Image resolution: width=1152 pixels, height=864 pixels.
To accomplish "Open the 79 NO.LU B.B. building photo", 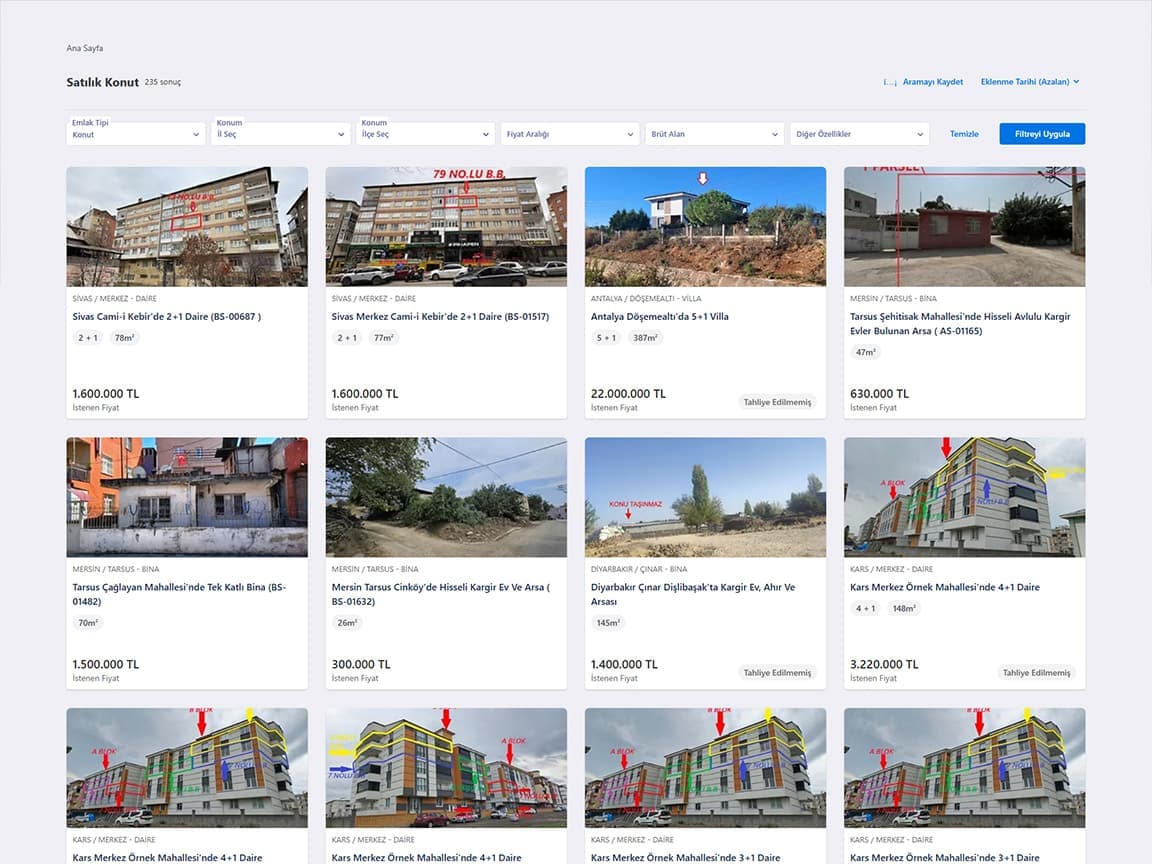I will 446,226.
